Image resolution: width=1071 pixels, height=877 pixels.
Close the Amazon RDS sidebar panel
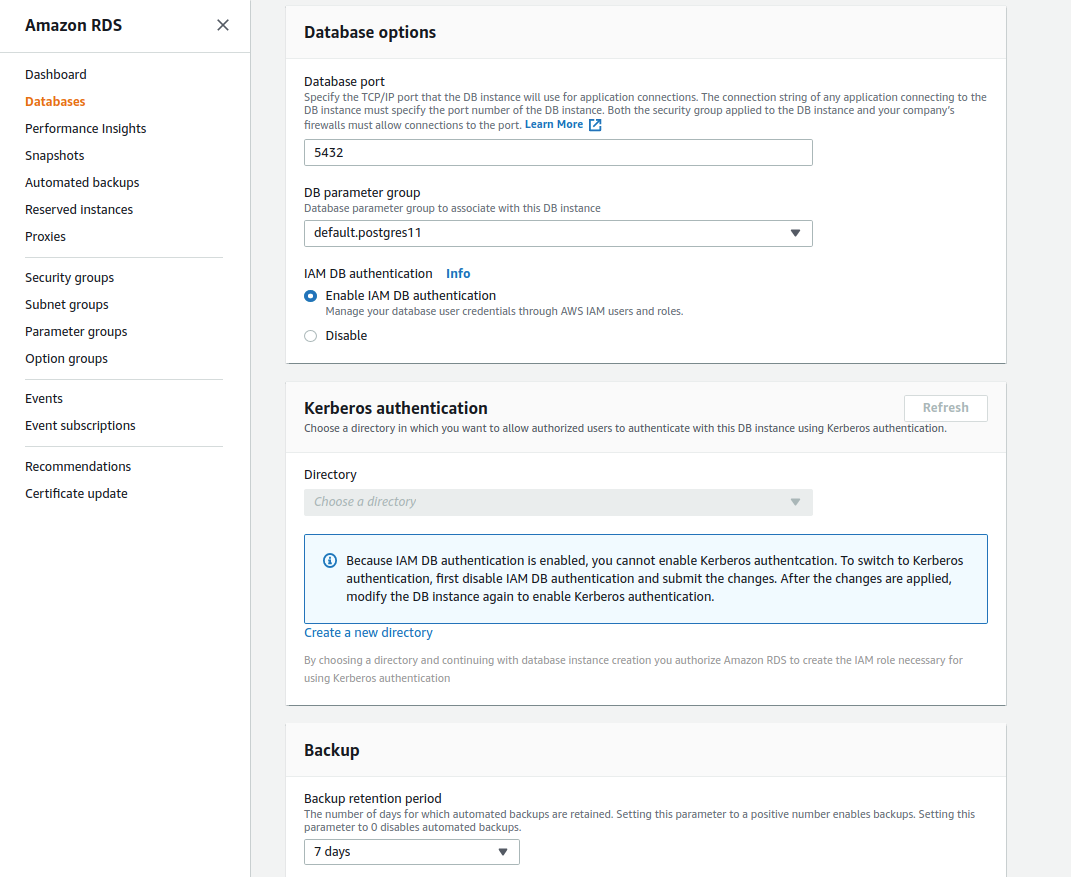point(223,25)
